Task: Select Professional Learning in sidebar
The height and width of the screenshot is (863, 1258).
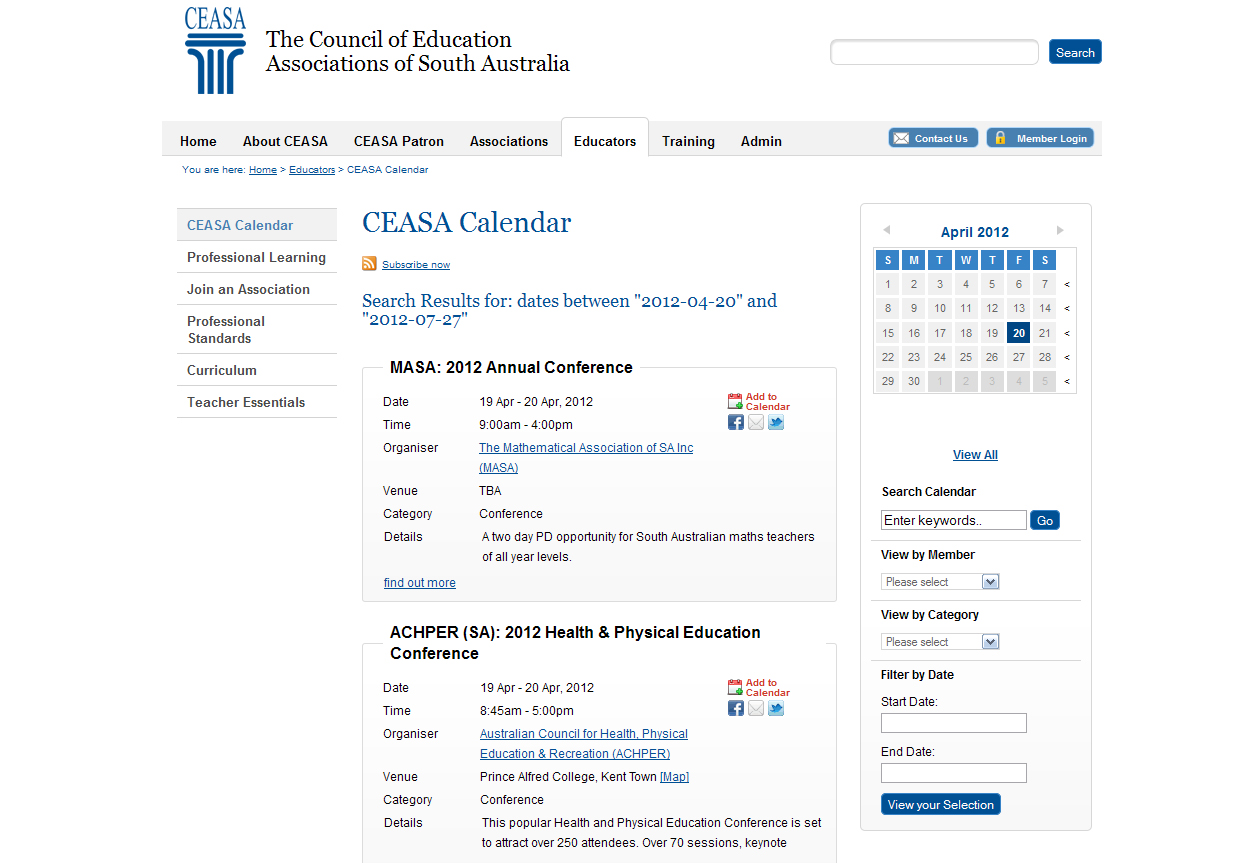Action: 256,257
